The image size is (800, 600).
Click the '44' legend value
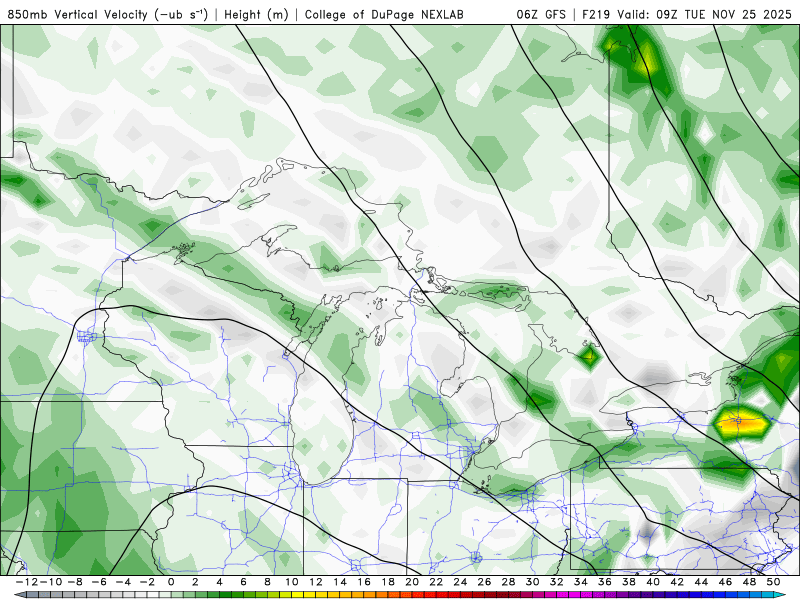pos(702,582)
